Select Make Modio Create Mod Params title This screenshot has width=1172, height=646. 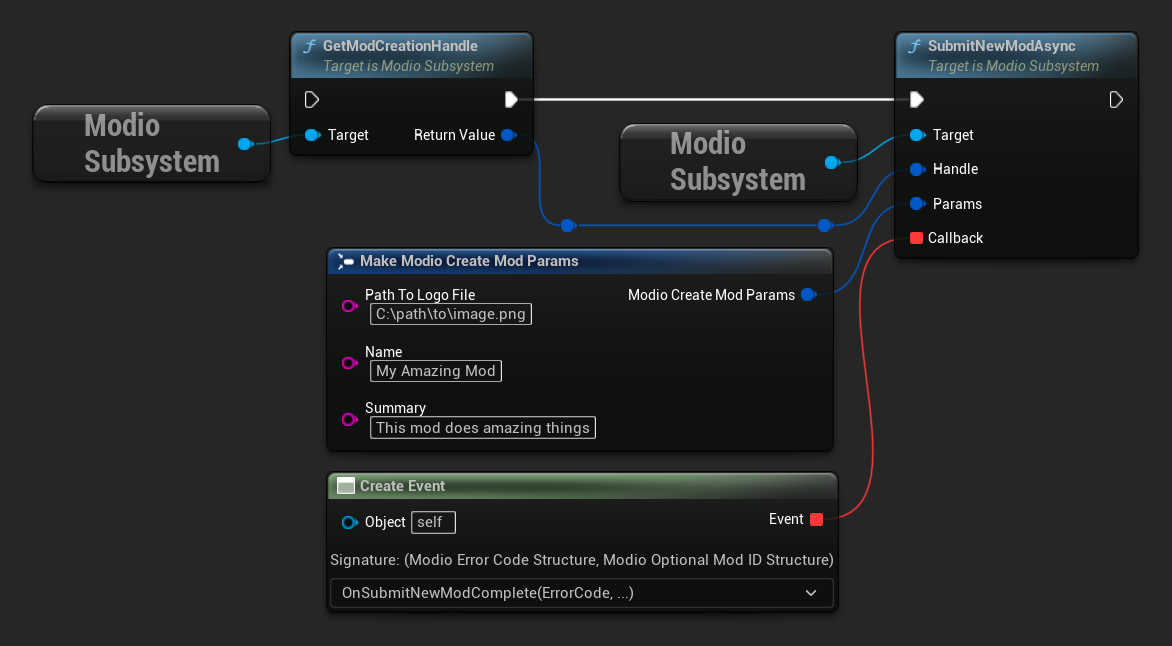[469, 261]
